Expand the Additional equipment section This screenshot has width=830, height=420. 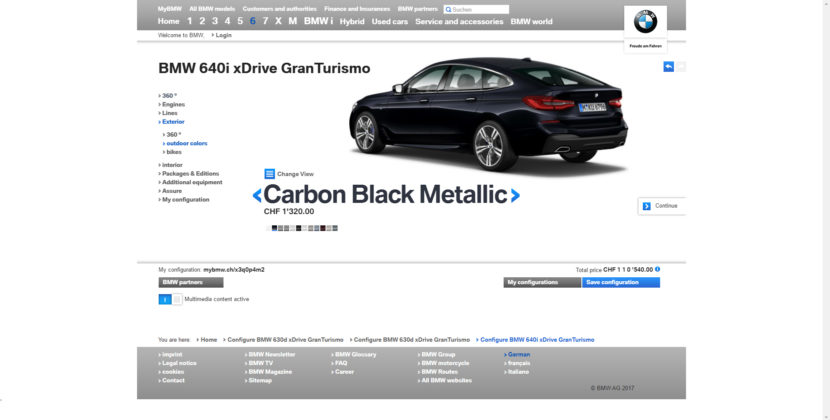click(192, 182)
